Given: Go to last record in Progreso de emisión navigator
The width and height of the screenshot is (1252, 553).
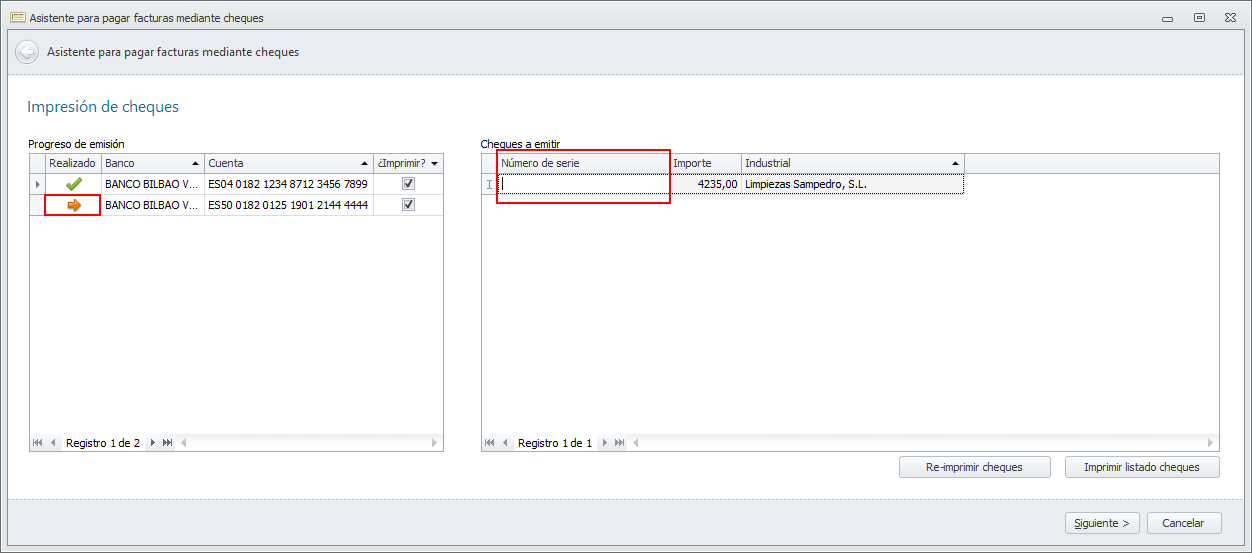Looking at the screenshot, I should tap(167, 442).
